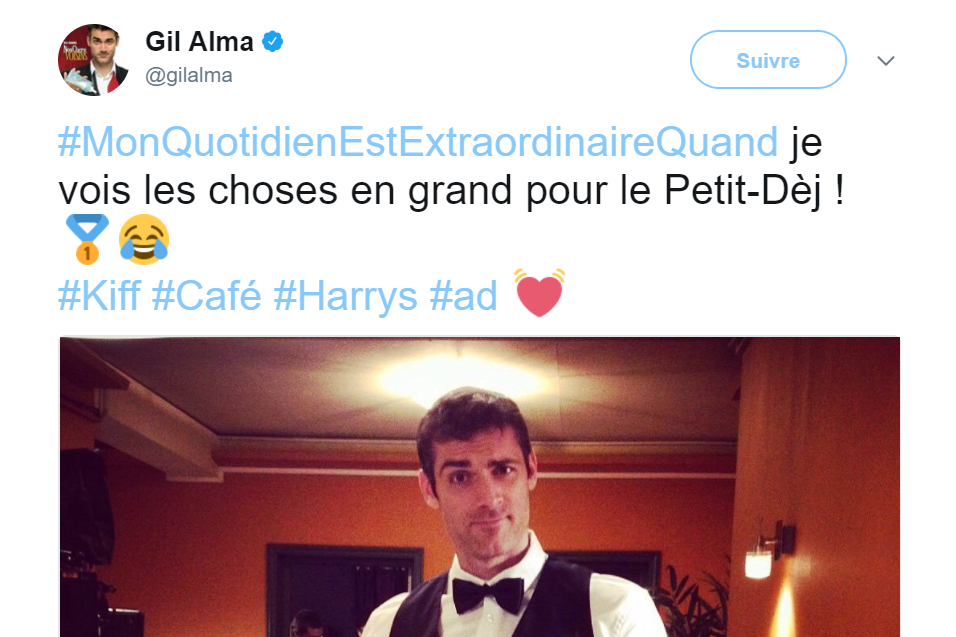Open the Gil Alma display name link
956x637 pixels.
(199, 42)
